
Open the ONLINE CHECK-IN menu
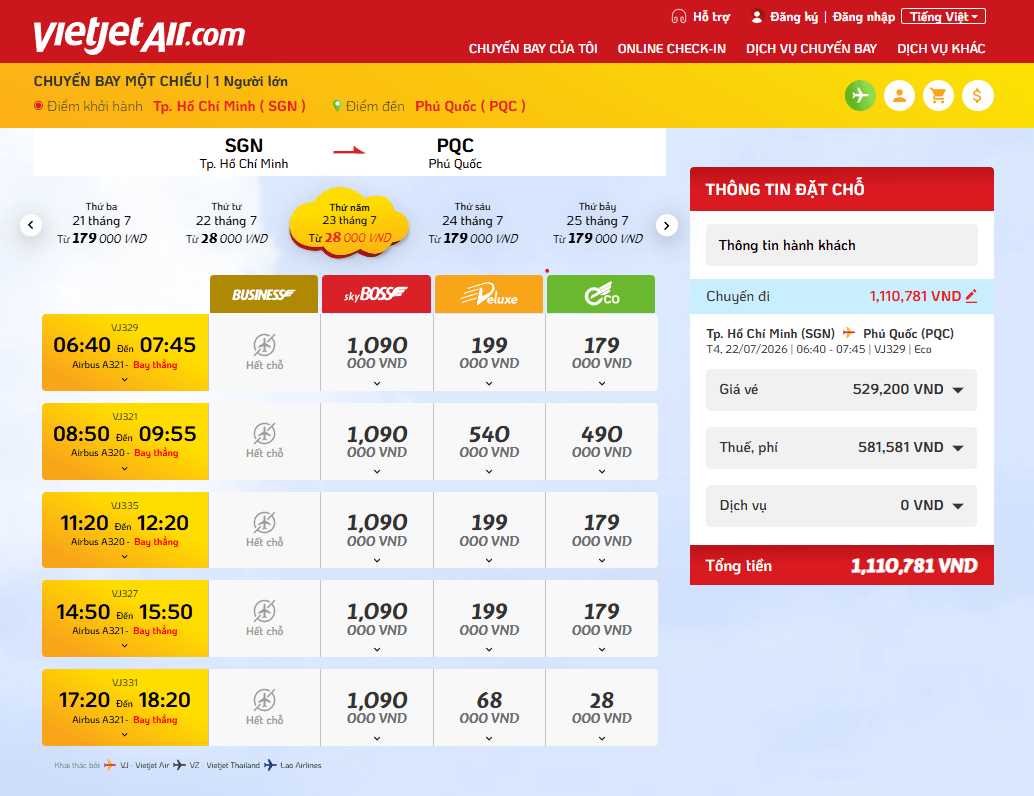[671, 49]
